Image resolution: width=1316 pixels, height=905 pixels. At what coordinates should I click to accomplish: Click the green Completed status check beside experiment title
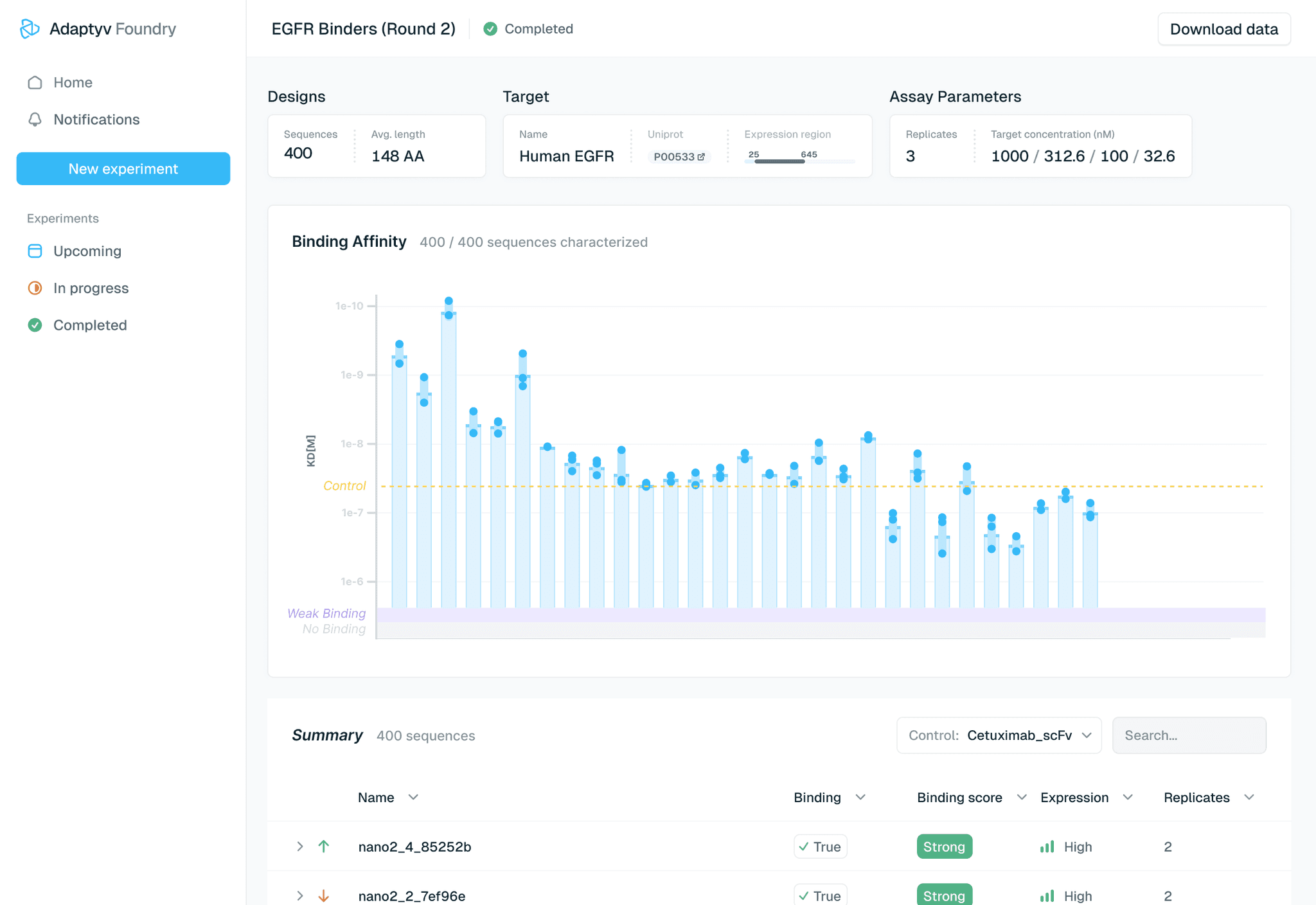click(x=490, y=29)
